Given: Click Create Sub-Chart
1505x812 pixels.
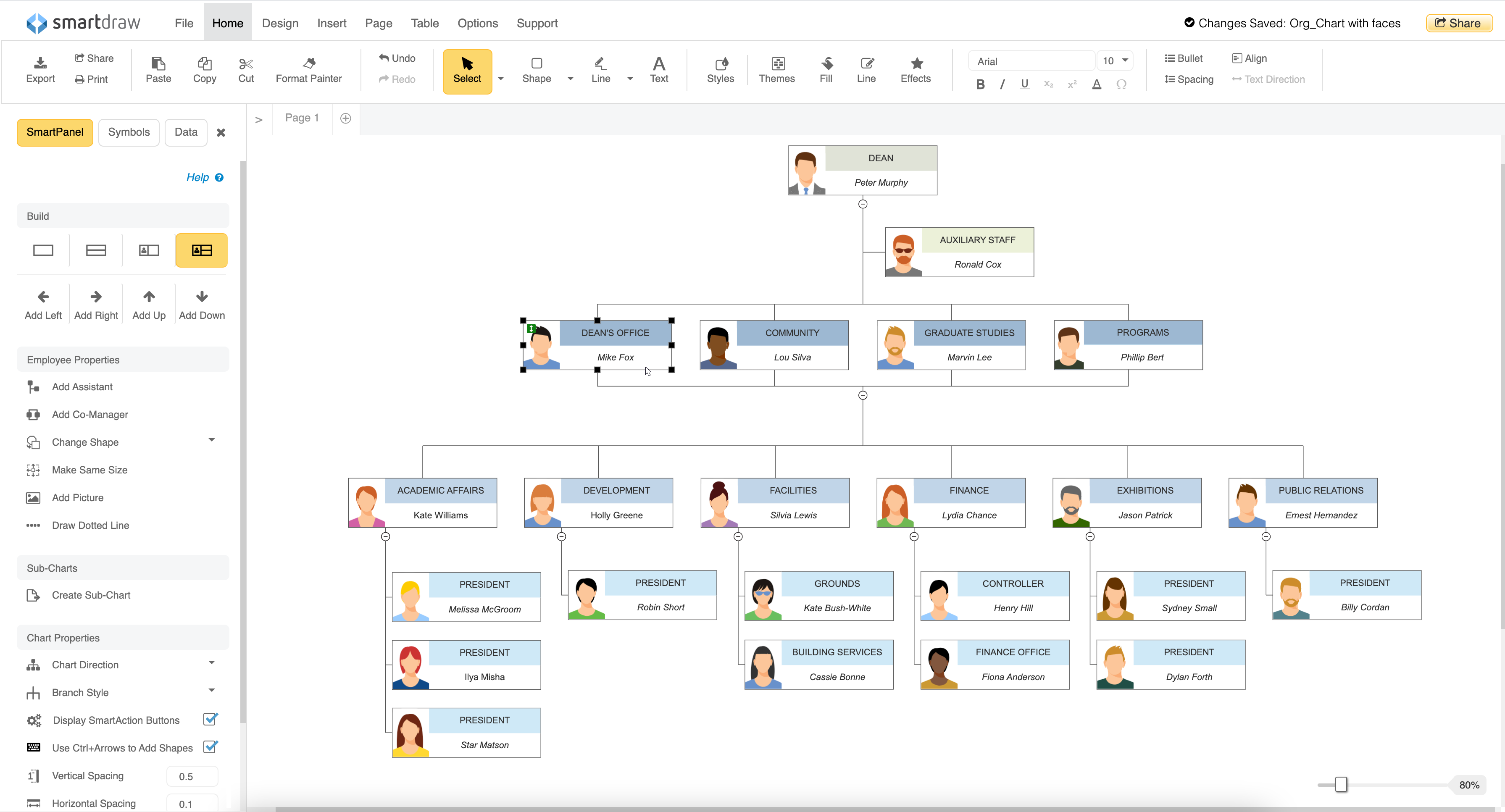Looking at the screenshot, I should coord(91,595).
